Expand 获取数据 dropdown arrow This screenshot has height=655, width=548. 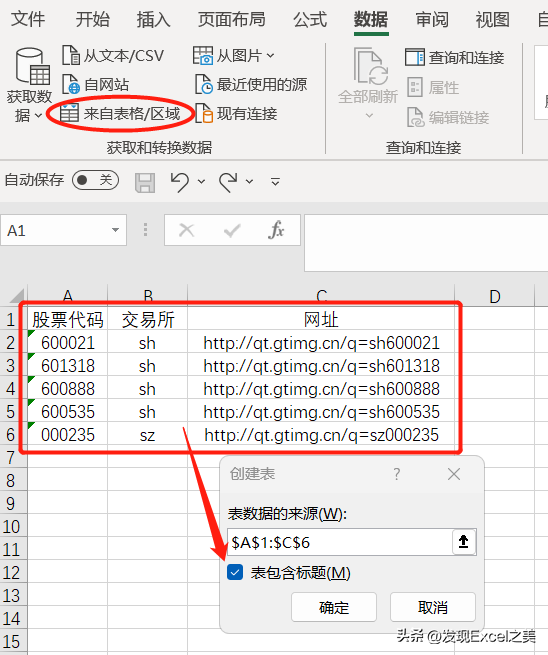point(38,115)
